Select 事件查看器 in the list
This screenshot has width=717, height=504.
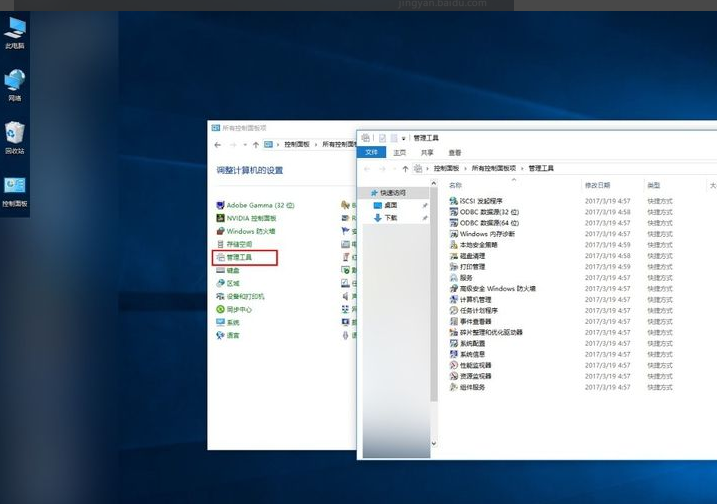(475, 322)
